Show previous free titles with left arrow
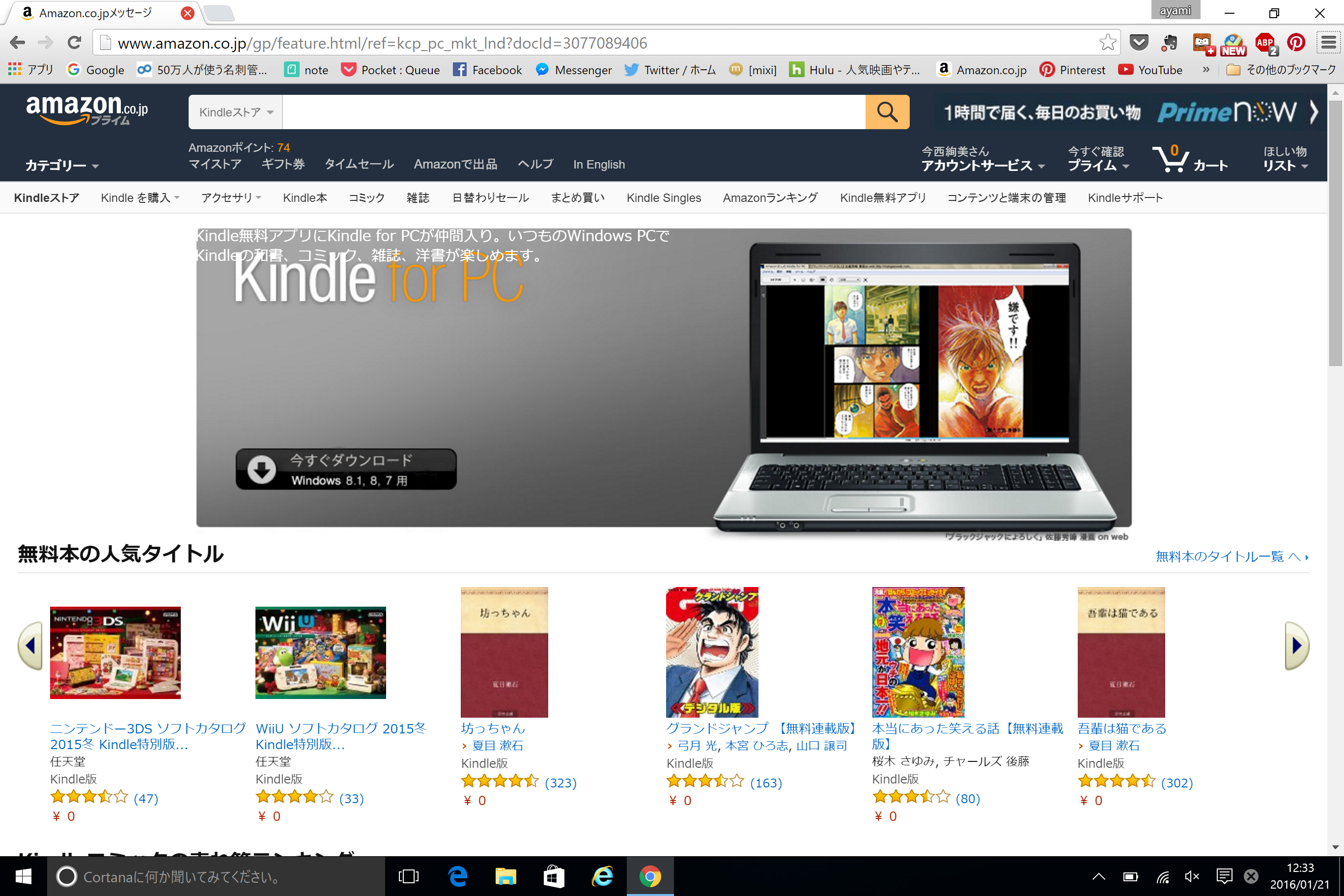 click(x=30, y=645)
